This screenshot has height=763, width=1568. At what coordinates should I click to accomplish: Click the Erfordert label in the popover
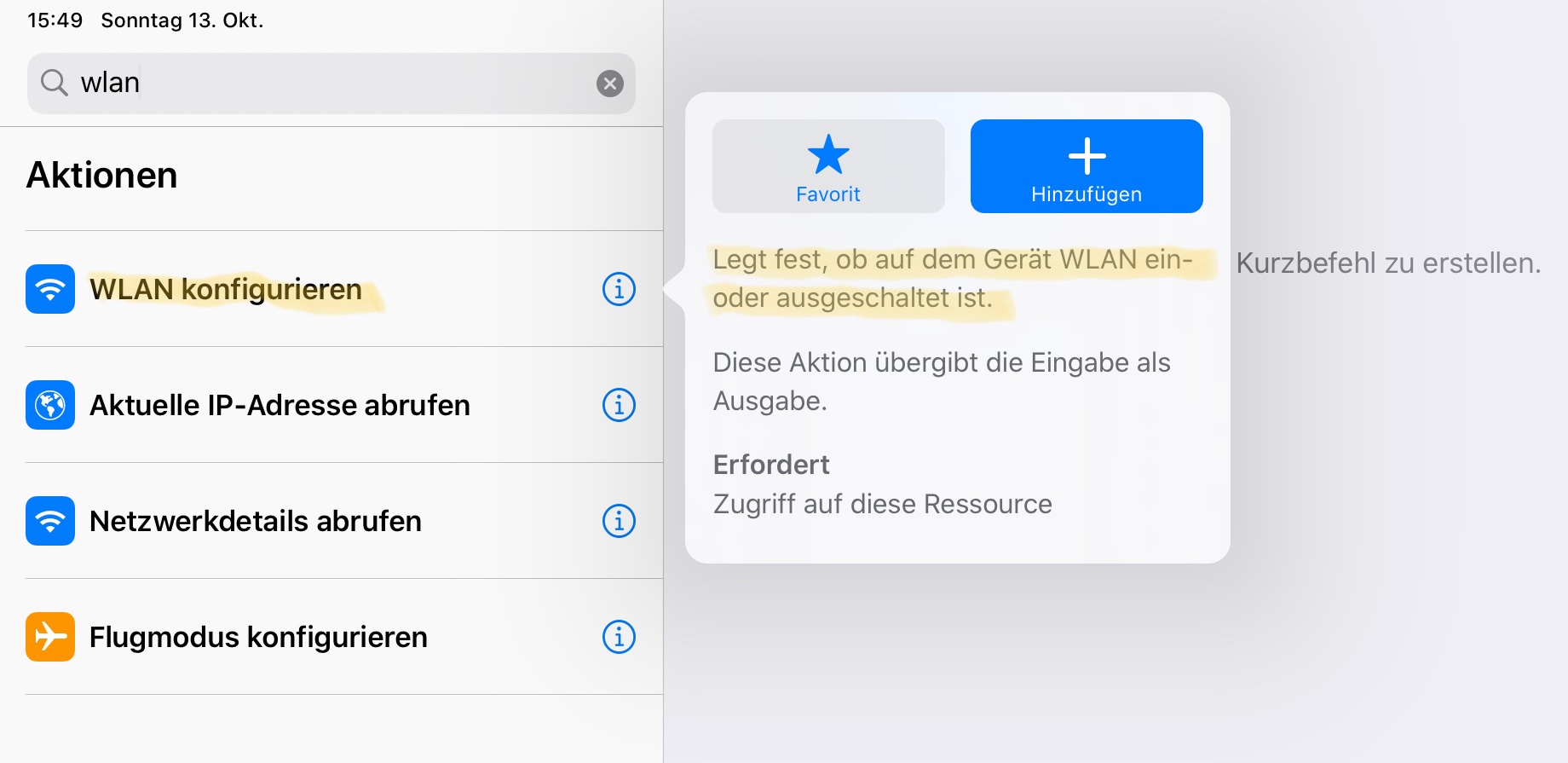pyautogui.click(x=771, y=465)
